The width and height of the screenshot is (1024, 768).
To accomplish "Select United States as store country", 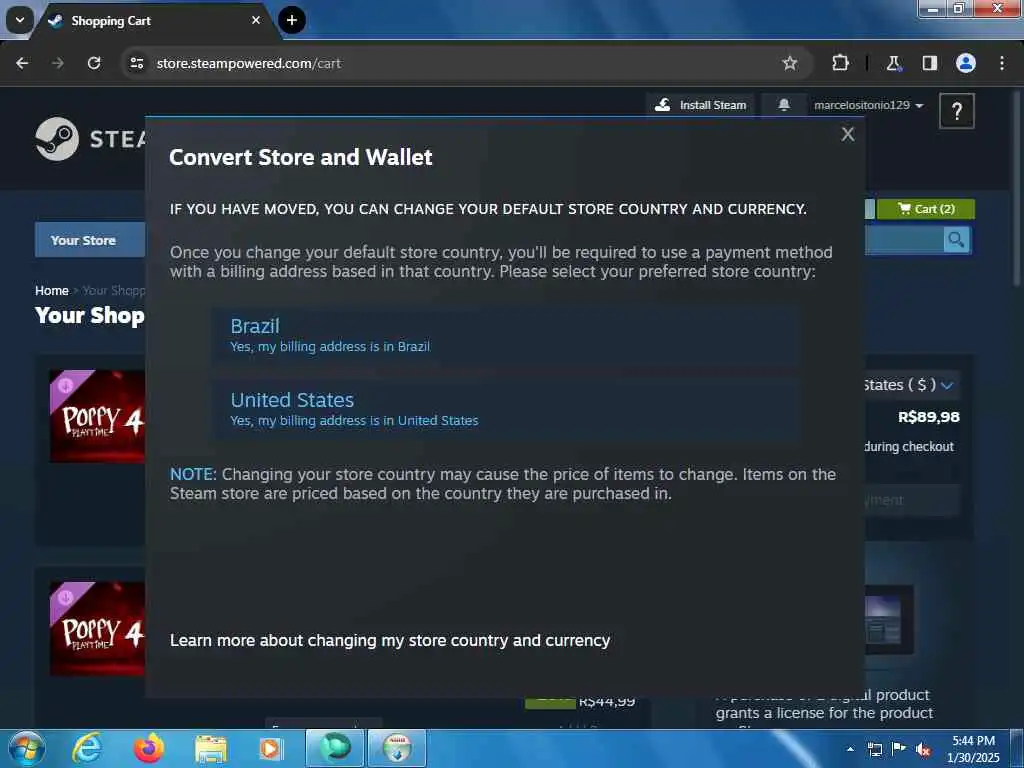I will (x=506, y=409).
